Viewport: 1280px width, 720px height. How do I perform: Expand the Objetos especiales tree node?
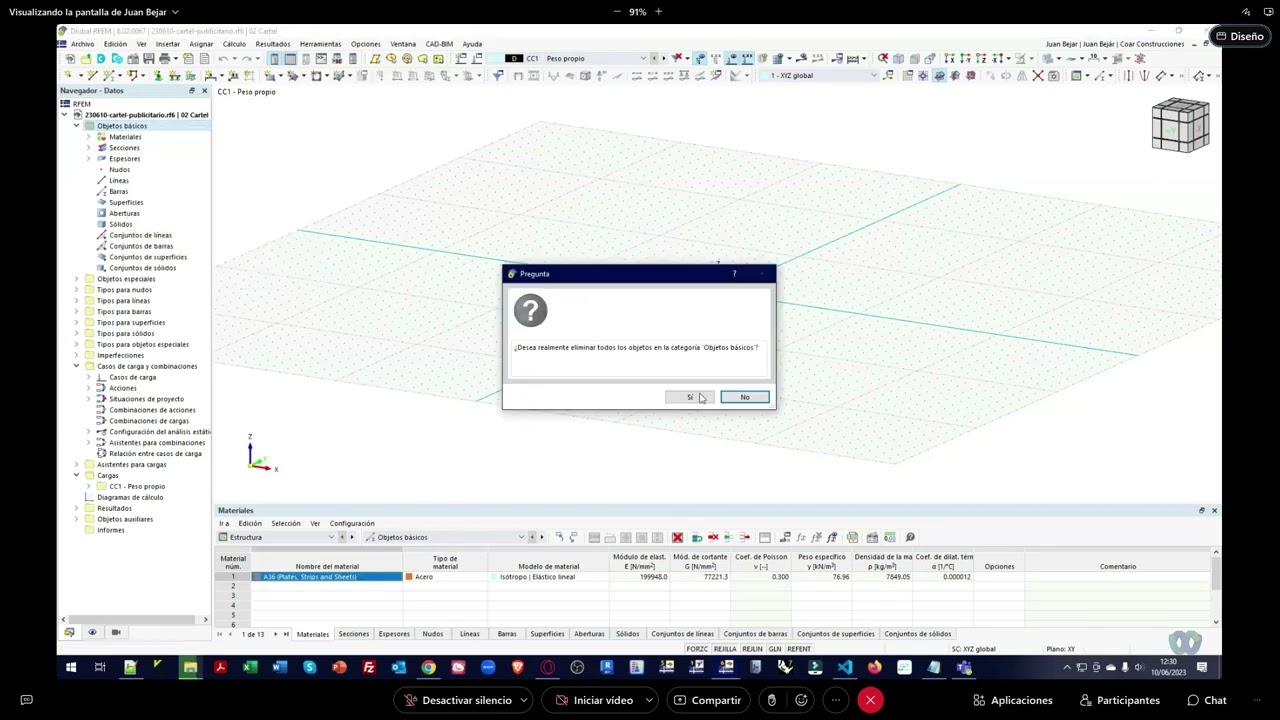point(76,279)
